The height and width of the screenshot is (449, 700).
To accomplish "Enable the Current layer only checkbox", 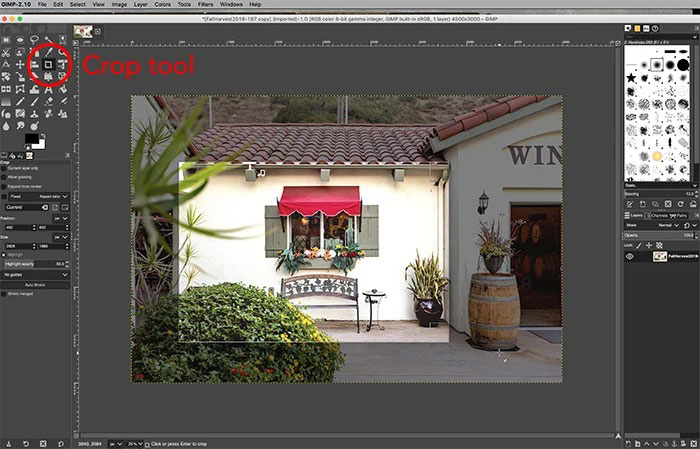I will 5,167.
